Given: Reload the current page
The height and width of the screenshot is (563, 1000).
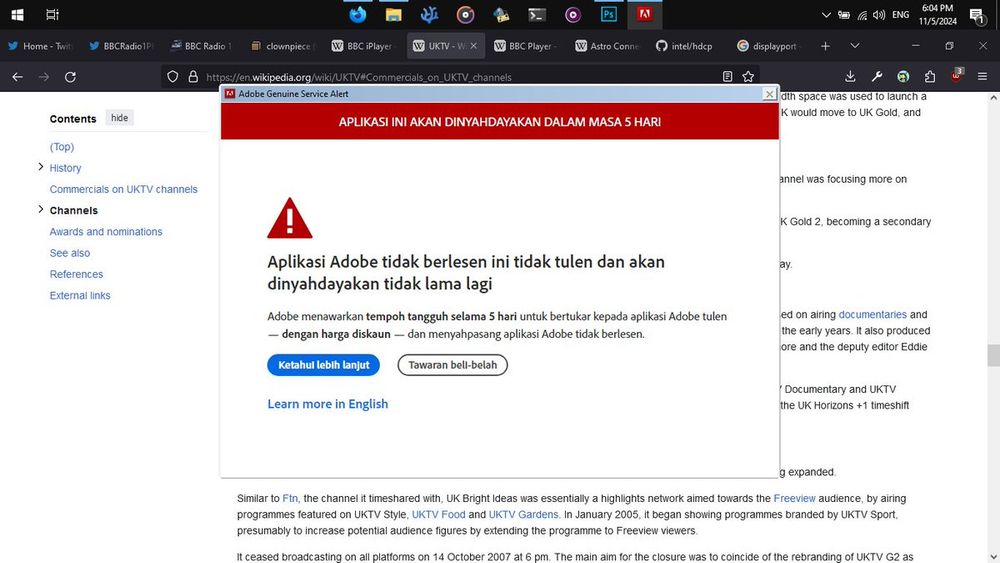Looking at the screenshot, I should (70, 77).
